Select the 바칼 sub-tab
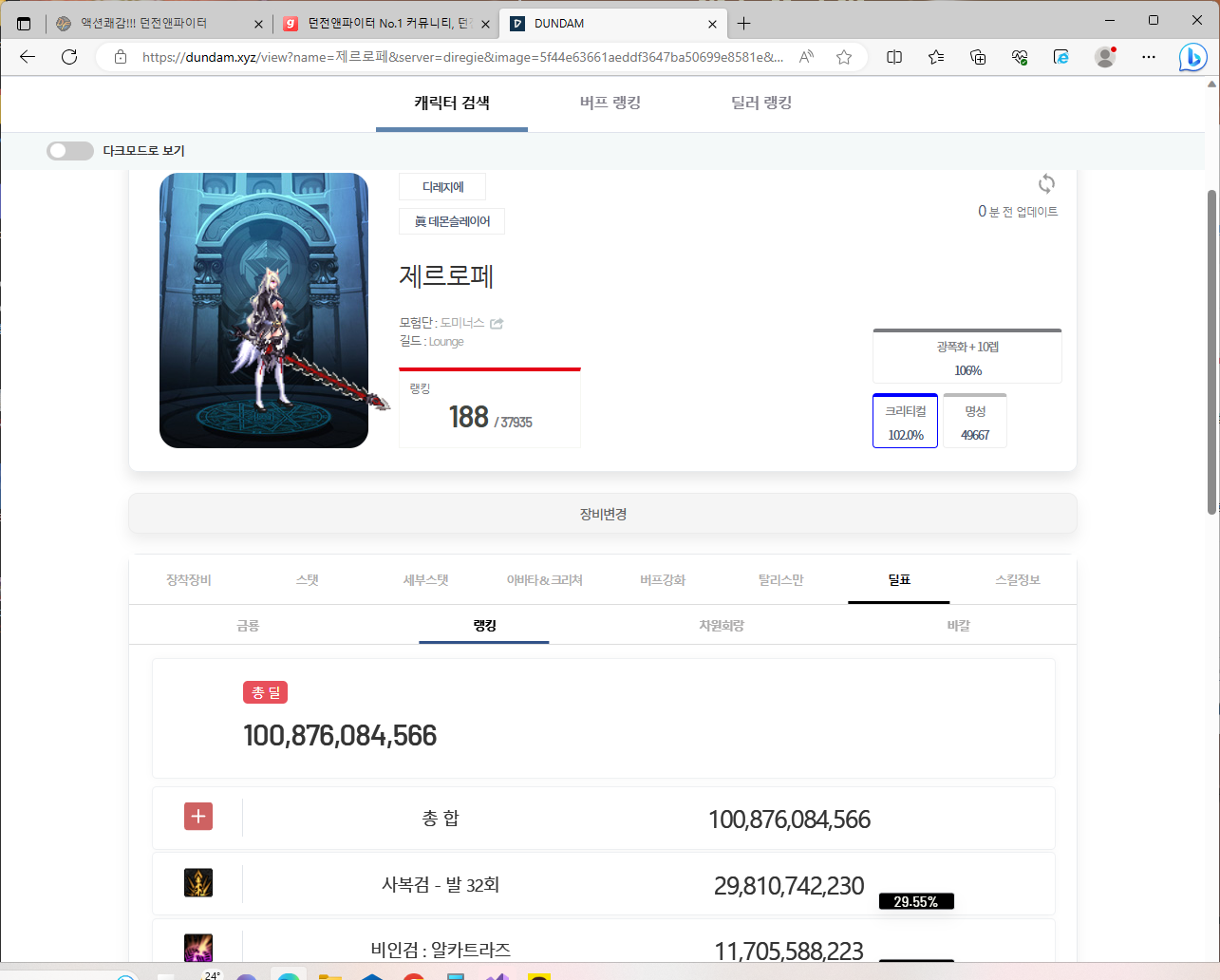This screenshot has height=980, width=1220. pos(959,626)
